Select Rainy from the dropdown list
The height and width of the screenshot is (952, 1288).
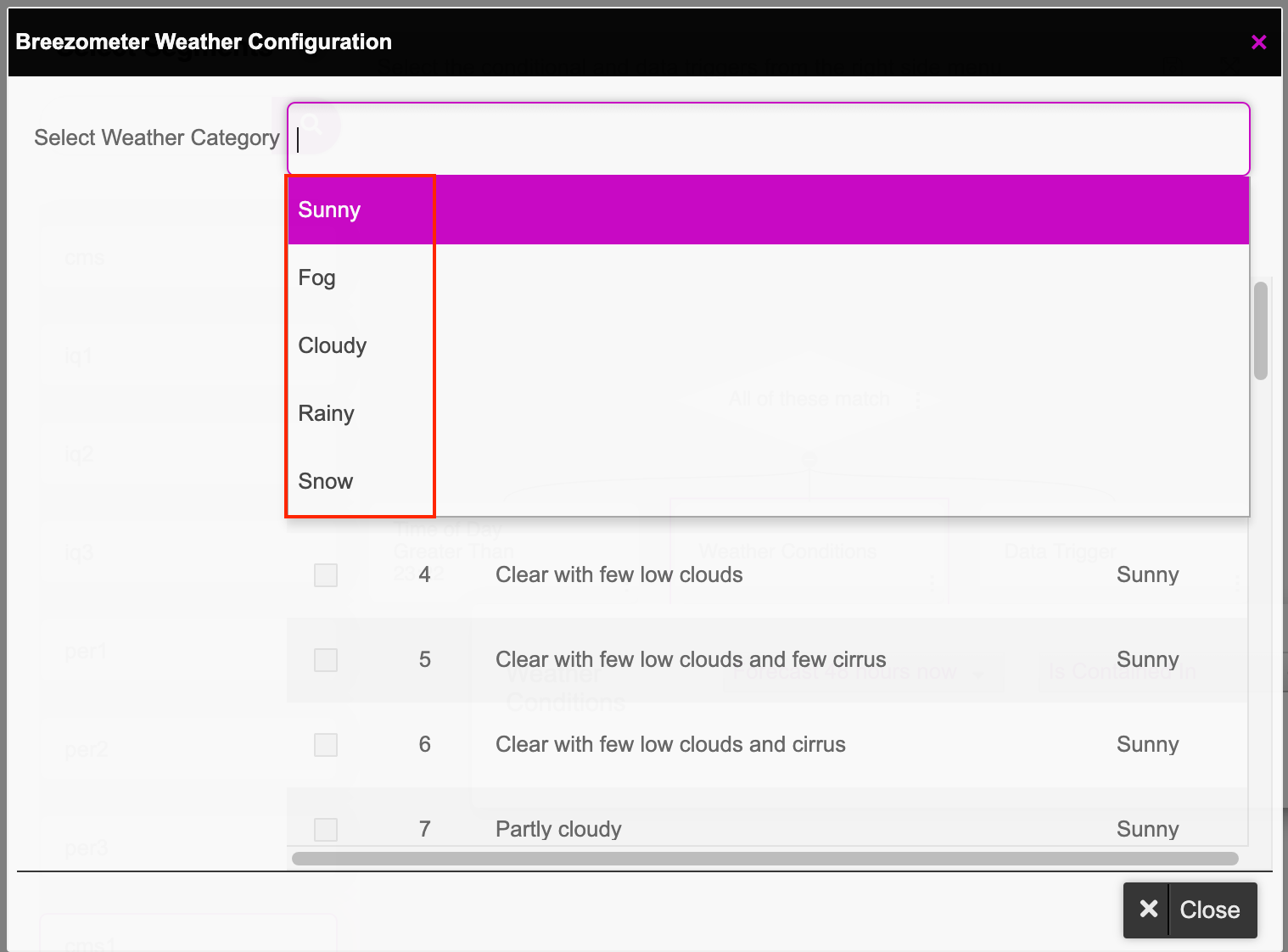(327, 414)
